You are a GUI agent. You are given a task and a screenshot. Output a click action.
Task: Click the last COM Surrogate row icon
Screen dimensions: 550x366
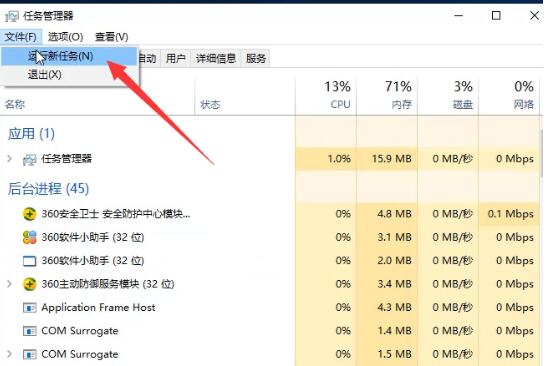pyautogui.click(x=29, y=354)
